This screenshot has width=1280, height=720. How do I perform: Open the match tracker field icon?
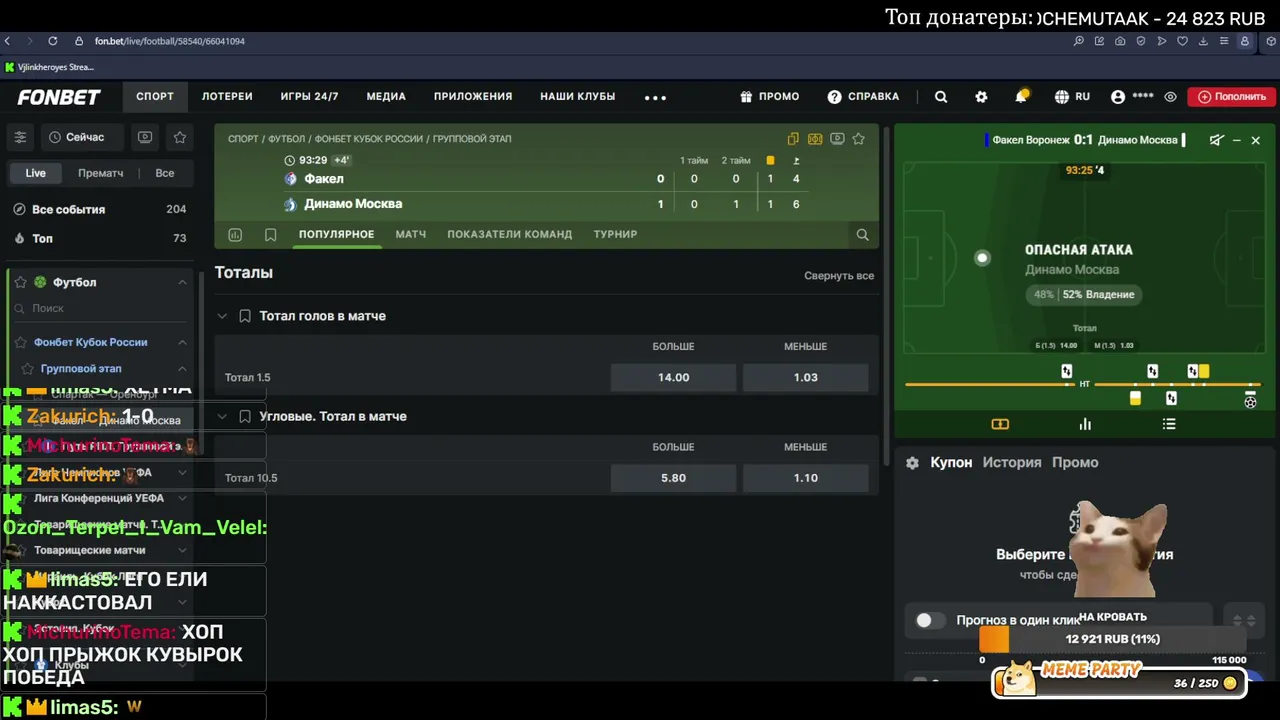tap(815, 139)
